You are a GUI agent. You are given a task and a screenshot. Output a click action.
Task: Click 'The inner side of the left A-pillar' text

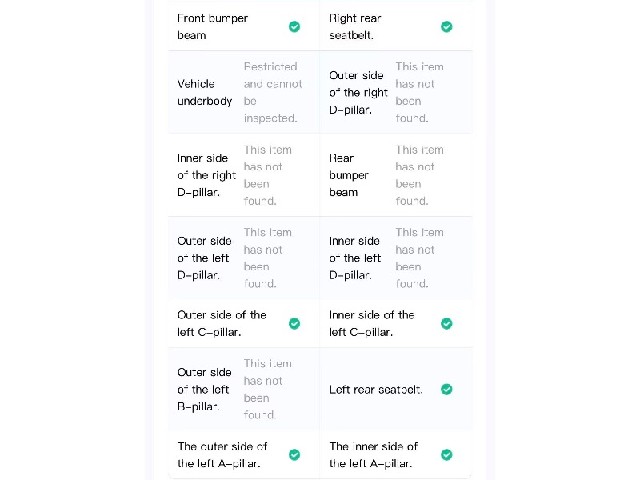click(373, 455)
